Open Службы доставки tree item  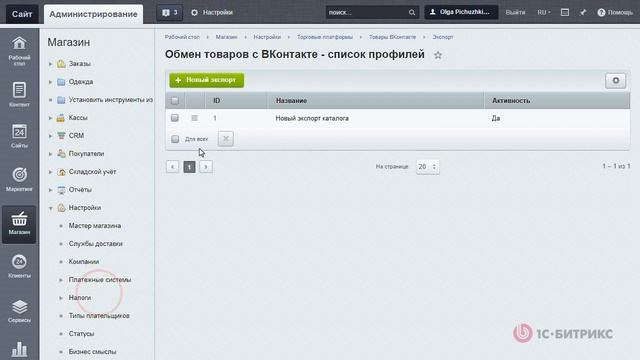pyautogui.click(x=96, y=244)
